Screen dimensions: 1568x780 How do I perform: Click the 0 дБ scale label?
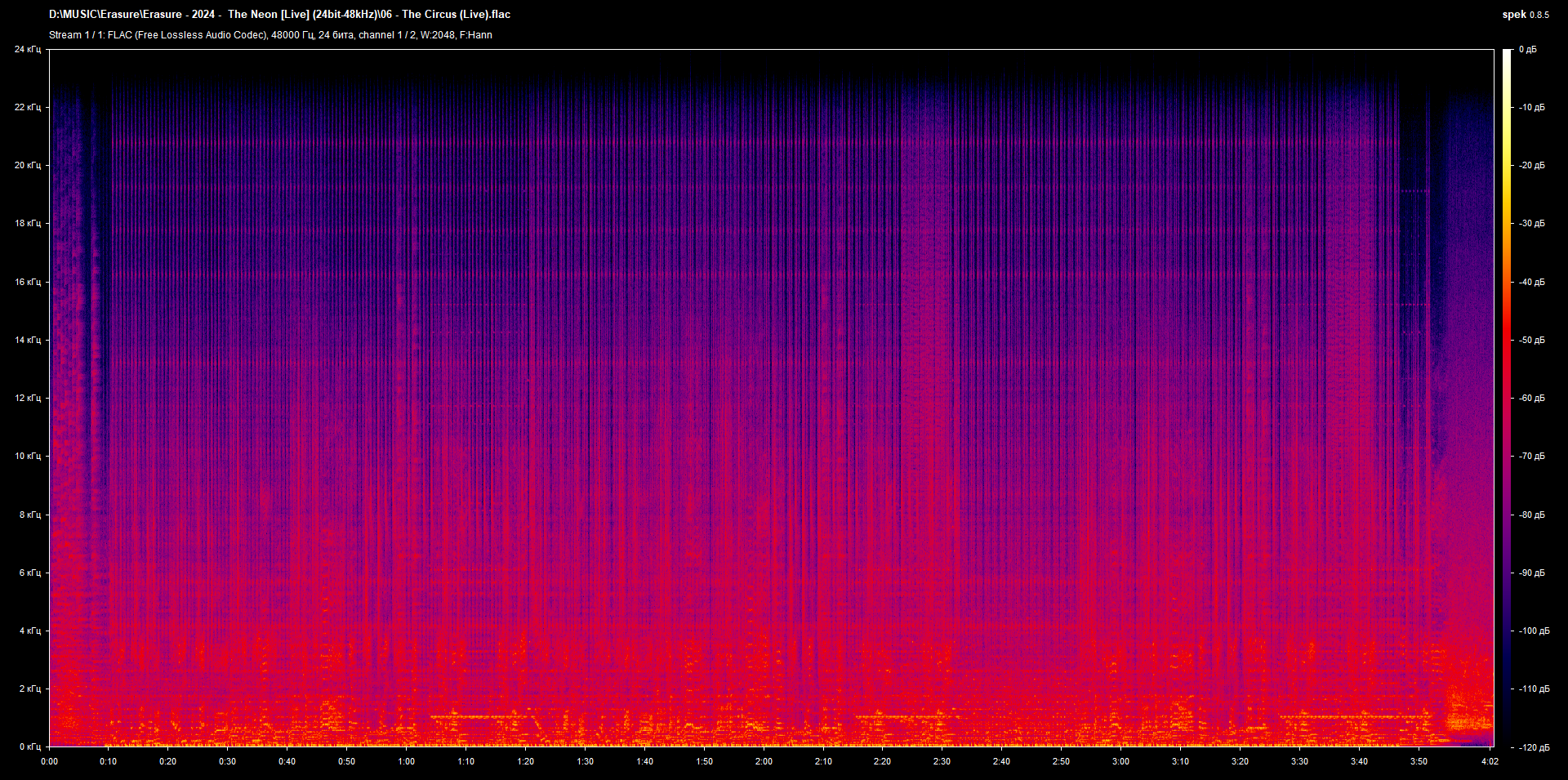click(x=1528, y=50)
